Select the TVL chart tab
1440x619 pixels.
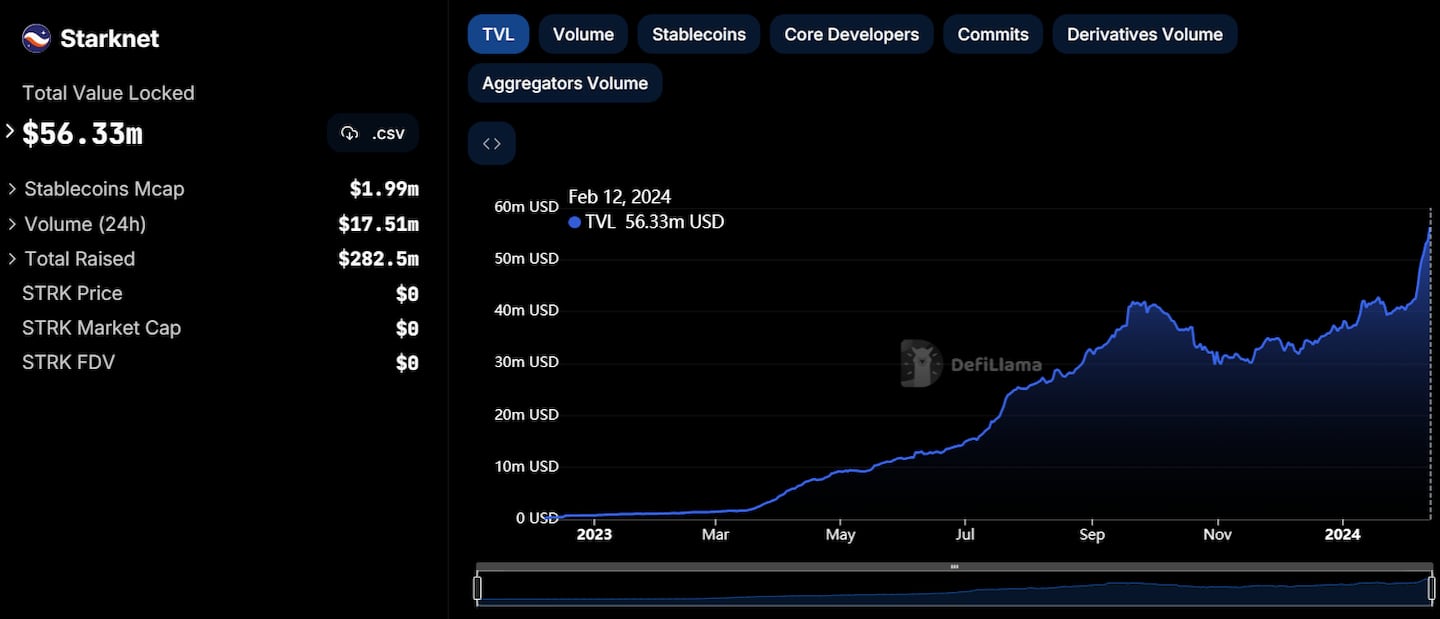pos(498,34)
